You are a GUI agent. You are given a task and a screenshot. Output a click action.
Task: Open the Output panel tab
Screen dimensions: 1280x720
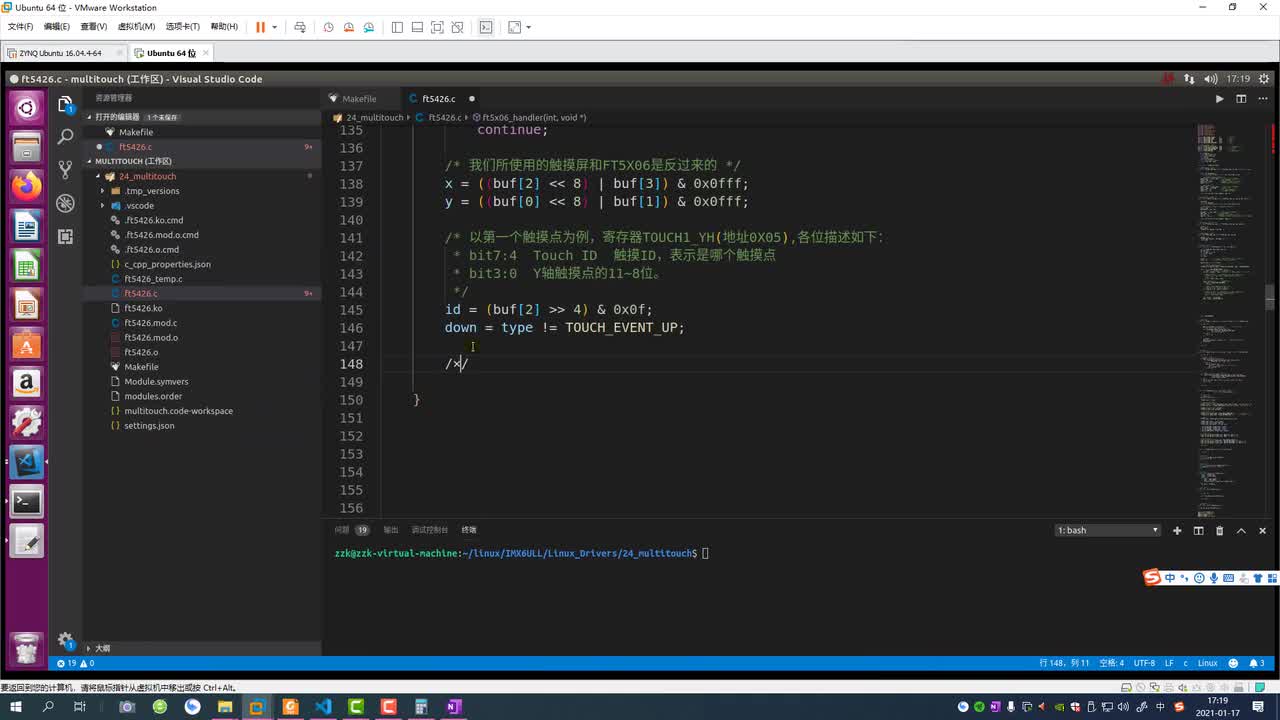click(x=390, y=530)
